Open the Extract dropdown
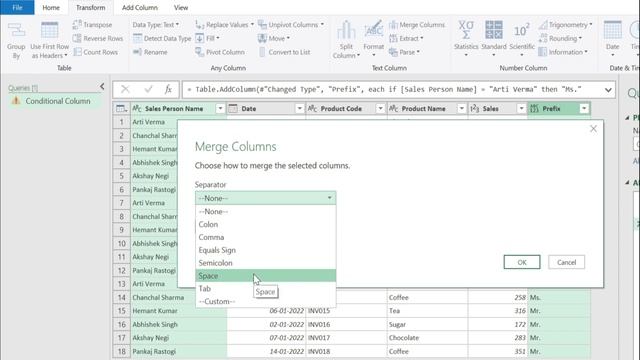 click(406, 38)
